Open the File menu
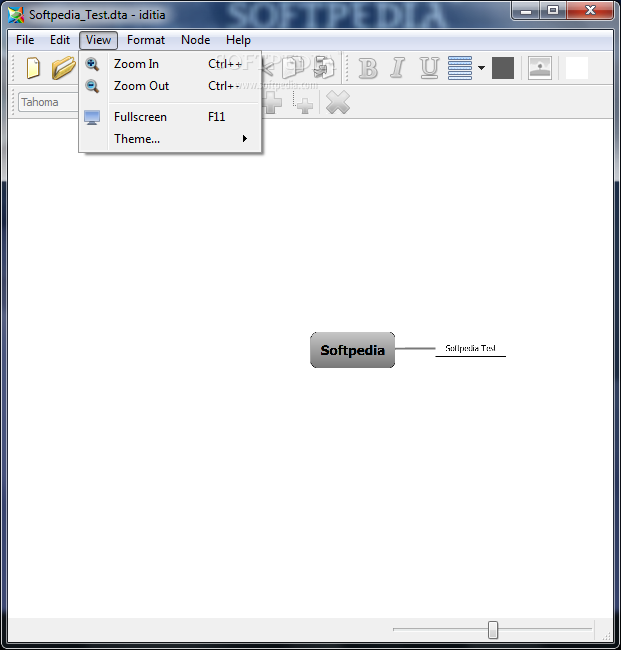Screen dimensions: 621x650 [x=25, y=40]
